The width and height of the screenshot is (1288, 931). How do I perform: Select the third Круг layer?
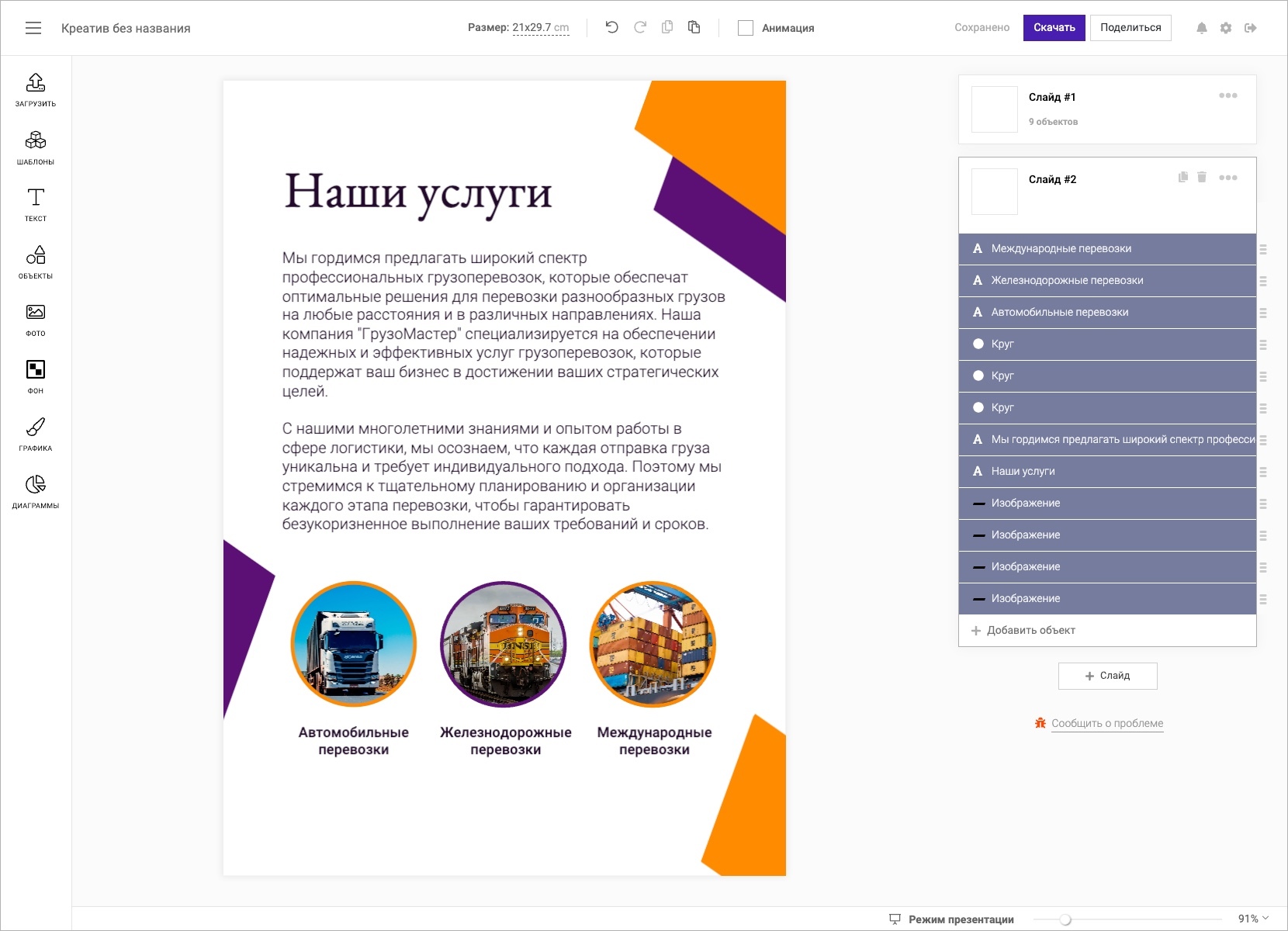click(1107, 408)
